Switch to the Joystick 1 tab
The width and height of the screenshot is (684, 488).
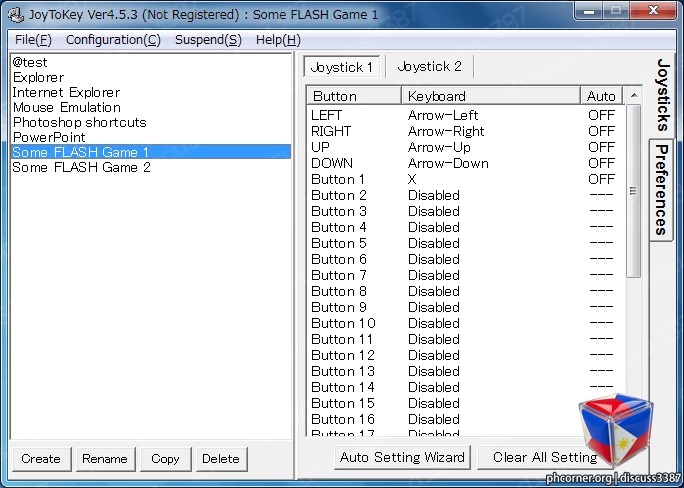[x=341, y=67]
